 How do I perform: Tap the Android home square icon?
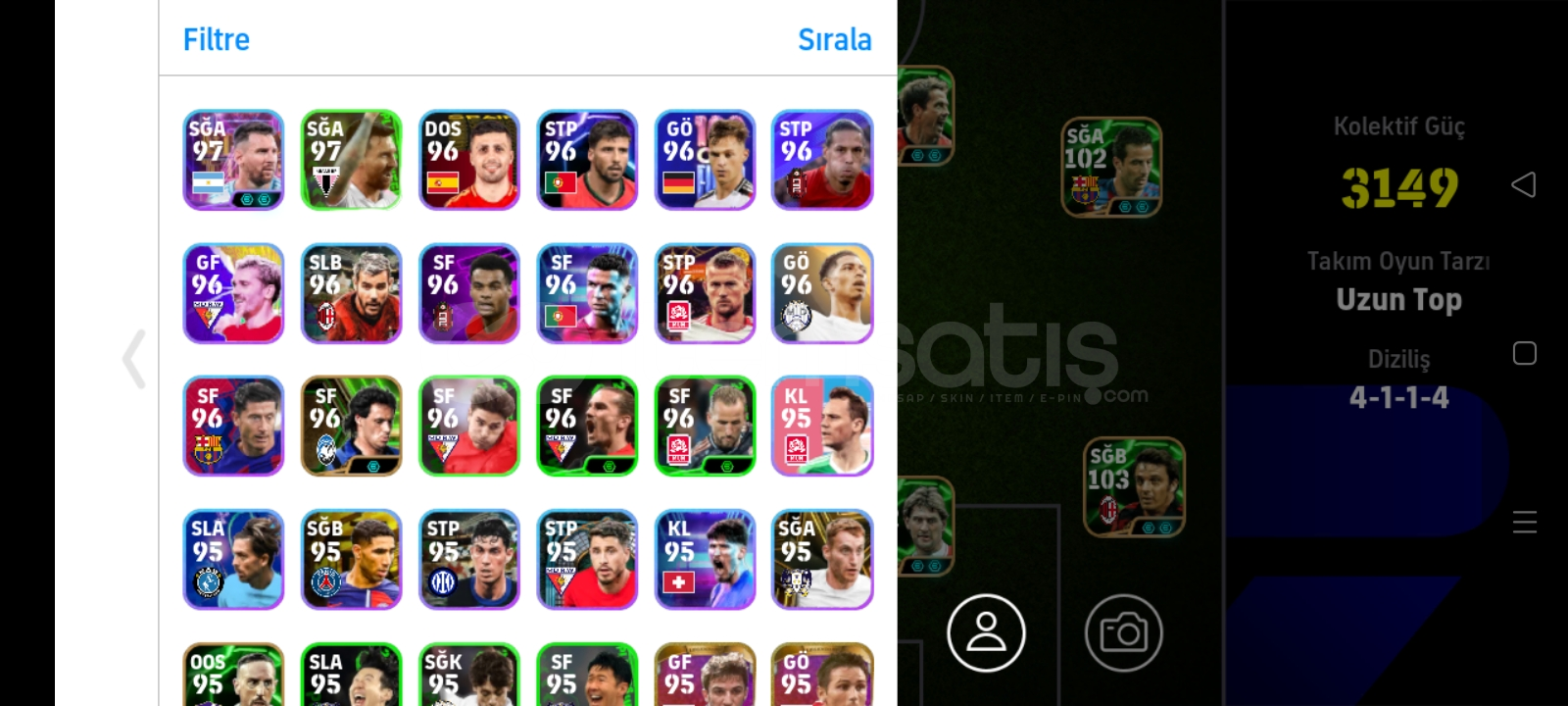tap(1524, 353)
